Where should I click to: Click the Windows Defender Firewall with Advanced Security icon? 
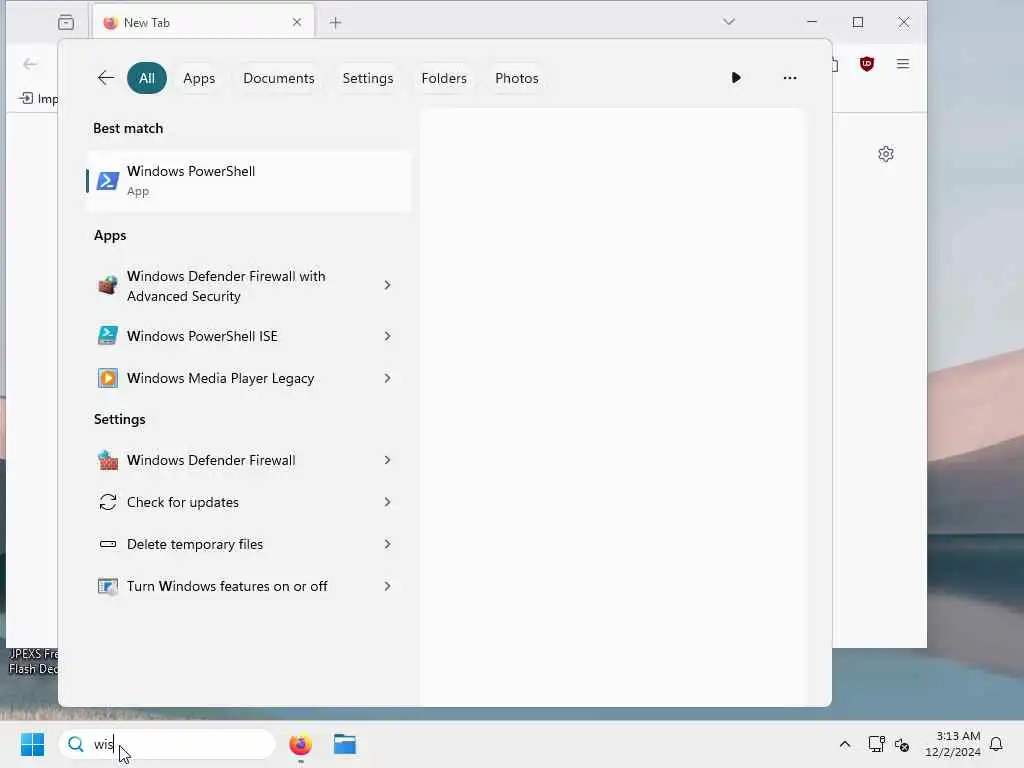coord(108,285)
